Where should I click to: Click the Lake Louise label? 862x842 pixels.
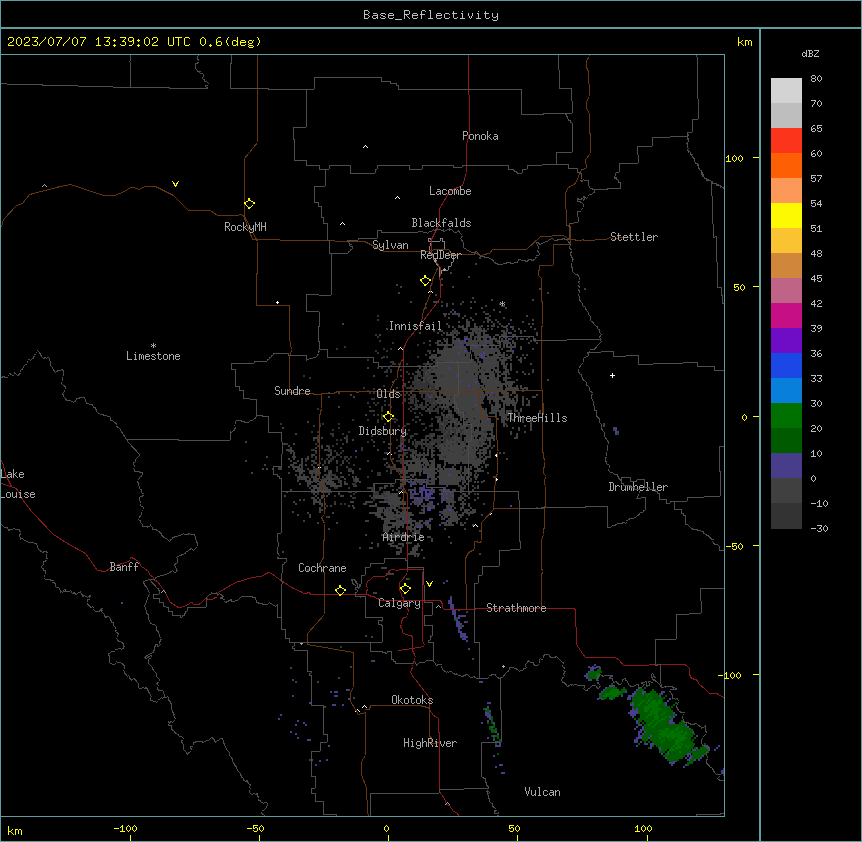[18, 484]
